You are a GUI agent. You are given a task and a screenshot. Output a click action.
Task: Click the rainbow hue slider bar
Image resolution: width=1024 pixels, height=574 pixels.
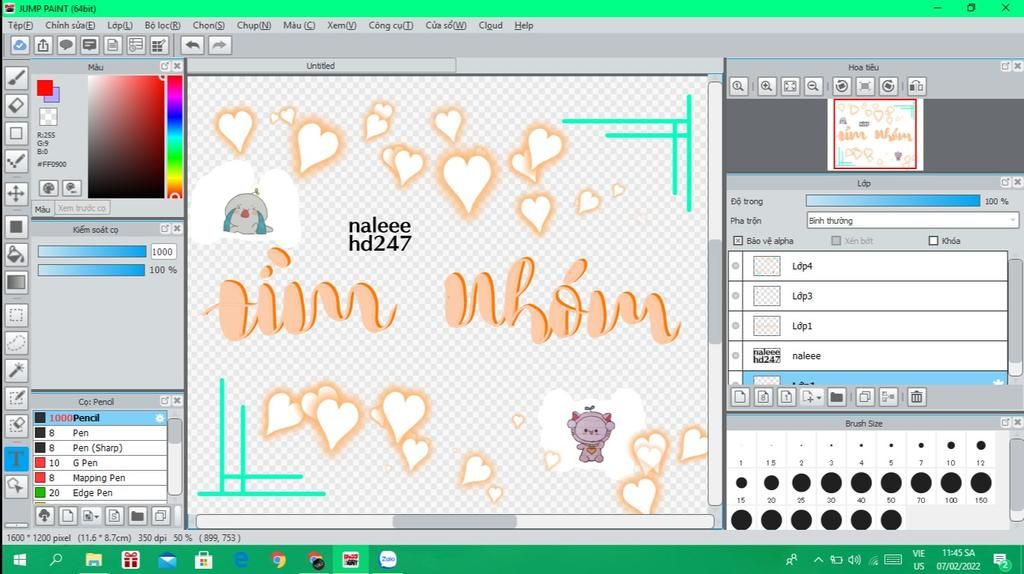[174, 136]
